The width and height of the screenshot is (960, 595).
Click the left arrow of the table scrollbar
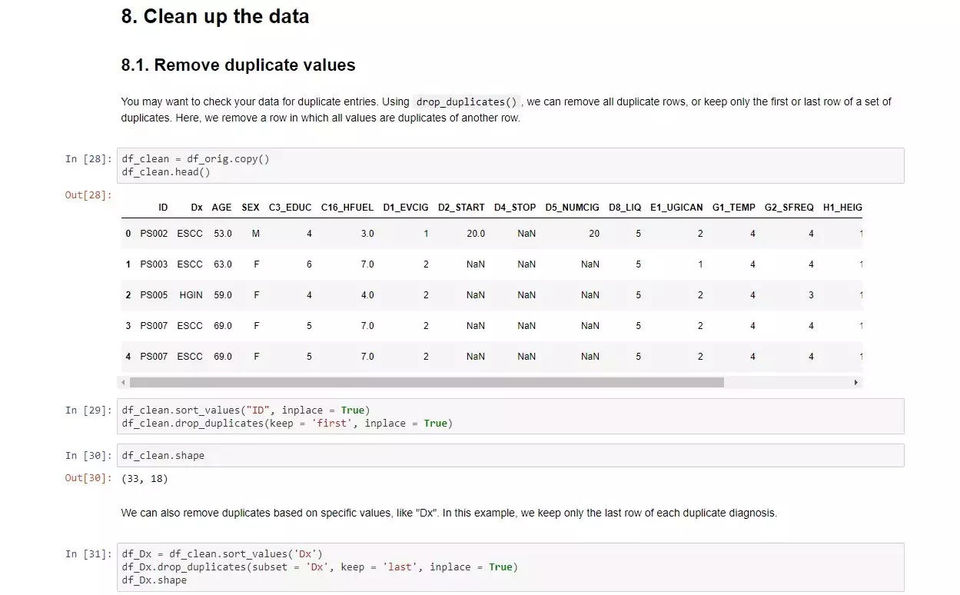[124, 383]
